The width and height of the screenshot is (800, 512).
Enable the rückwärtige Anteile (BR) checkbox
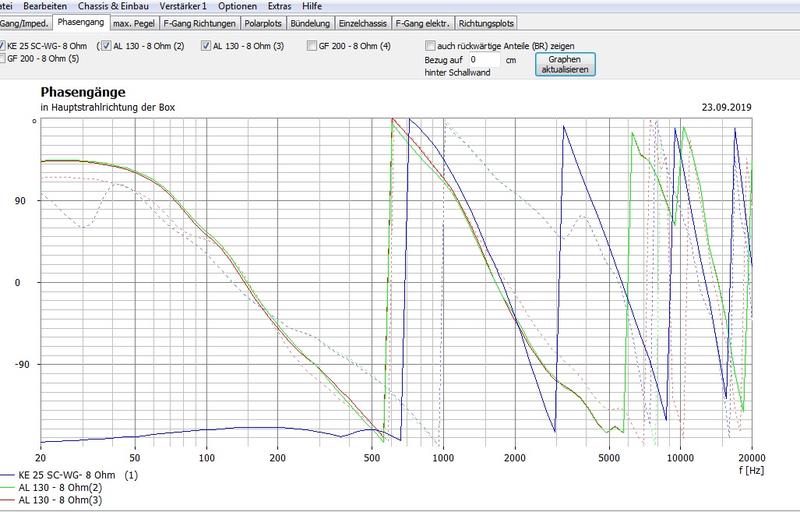pyautogui.click(x=430, y=46)
